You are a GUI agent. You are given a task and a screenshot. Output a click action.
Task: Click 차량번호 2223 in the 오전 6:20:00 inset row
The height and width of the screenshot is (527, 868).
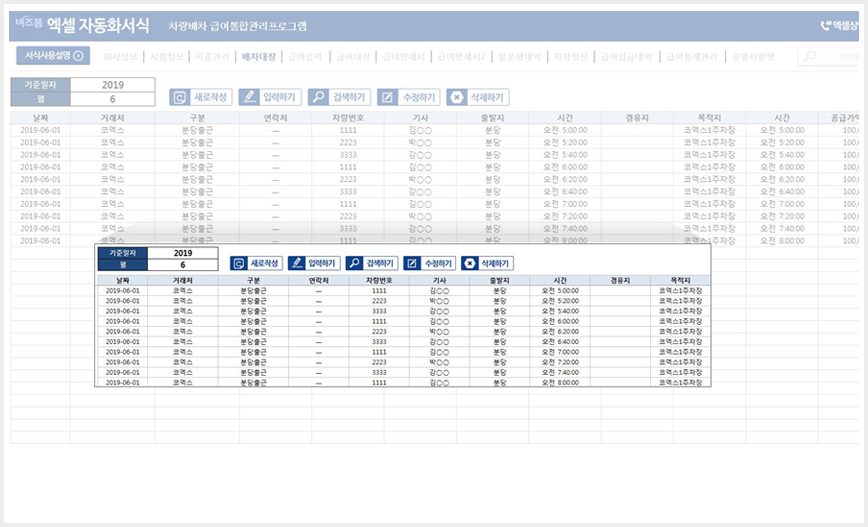click(x=379, y=332)
